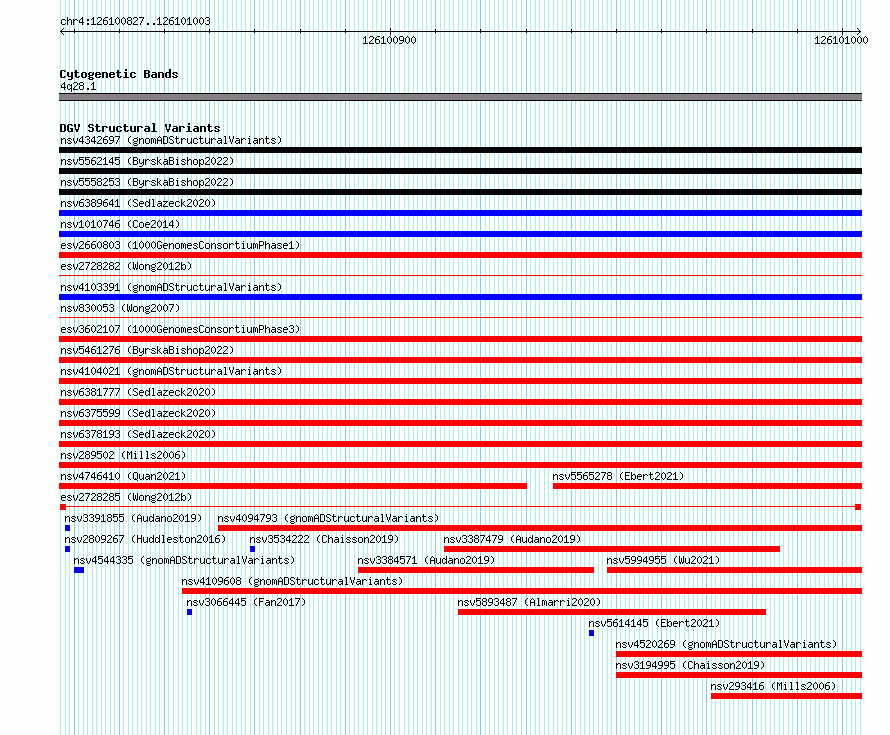Select esv2660803 1000GenomesConsortiumPhase1 label

click(180, 245)
